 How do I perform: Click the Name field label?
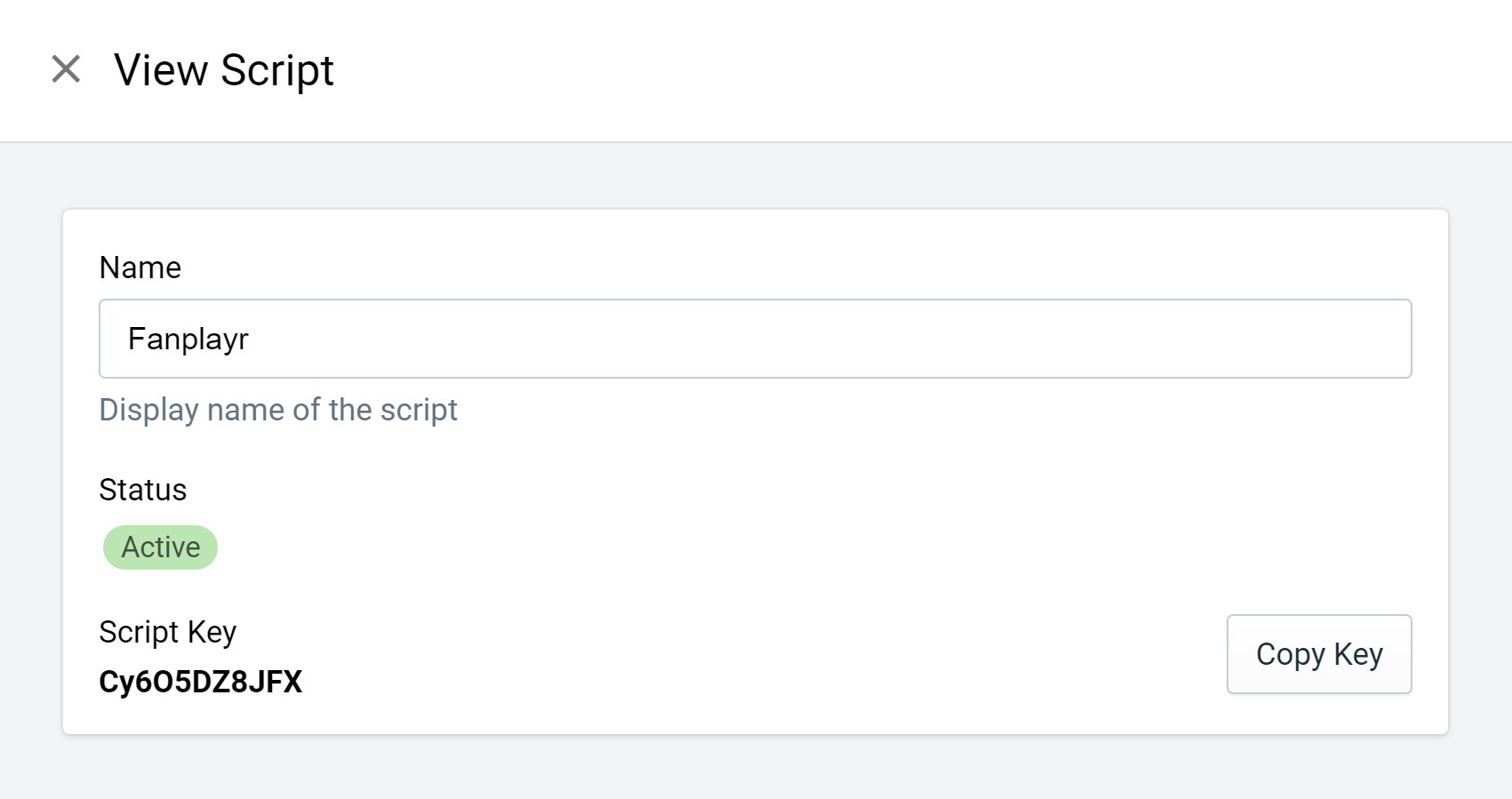pos(140,268)
